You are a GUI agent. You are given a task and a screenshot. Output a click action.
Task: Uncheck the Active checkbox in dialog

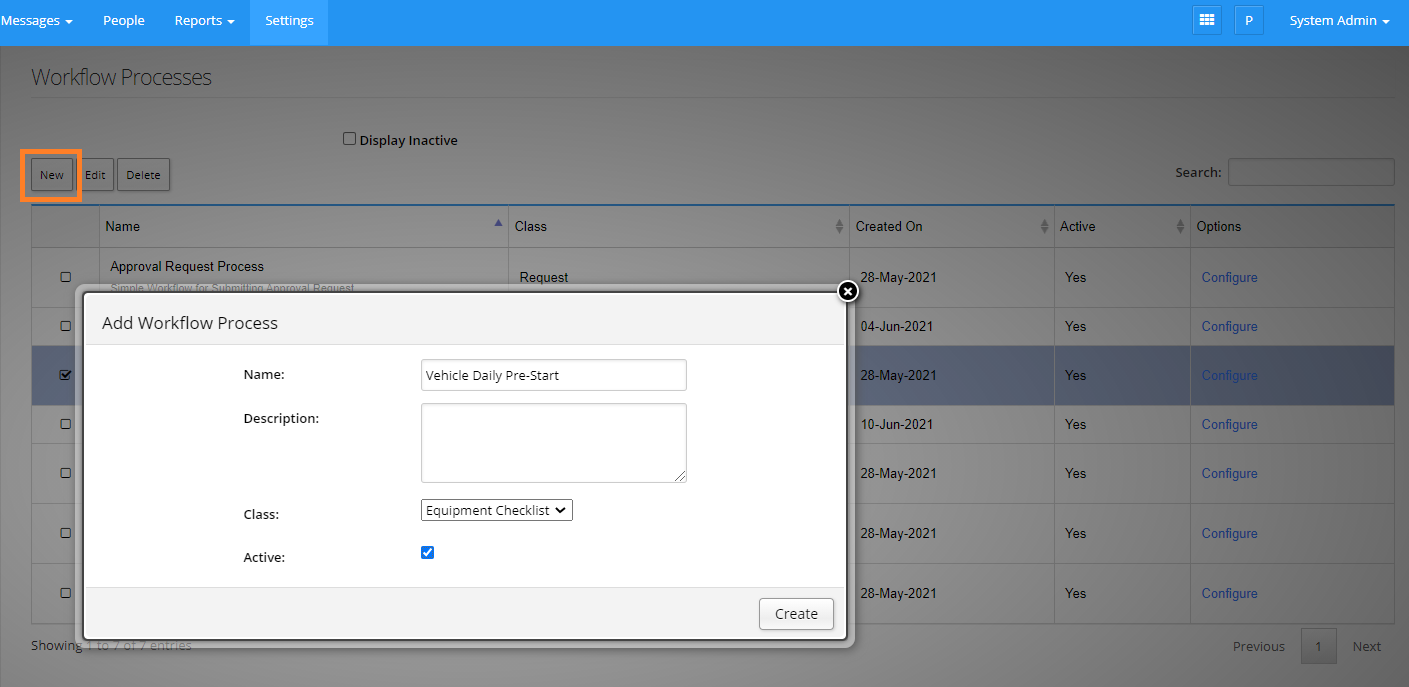click(x=428, y=552)
